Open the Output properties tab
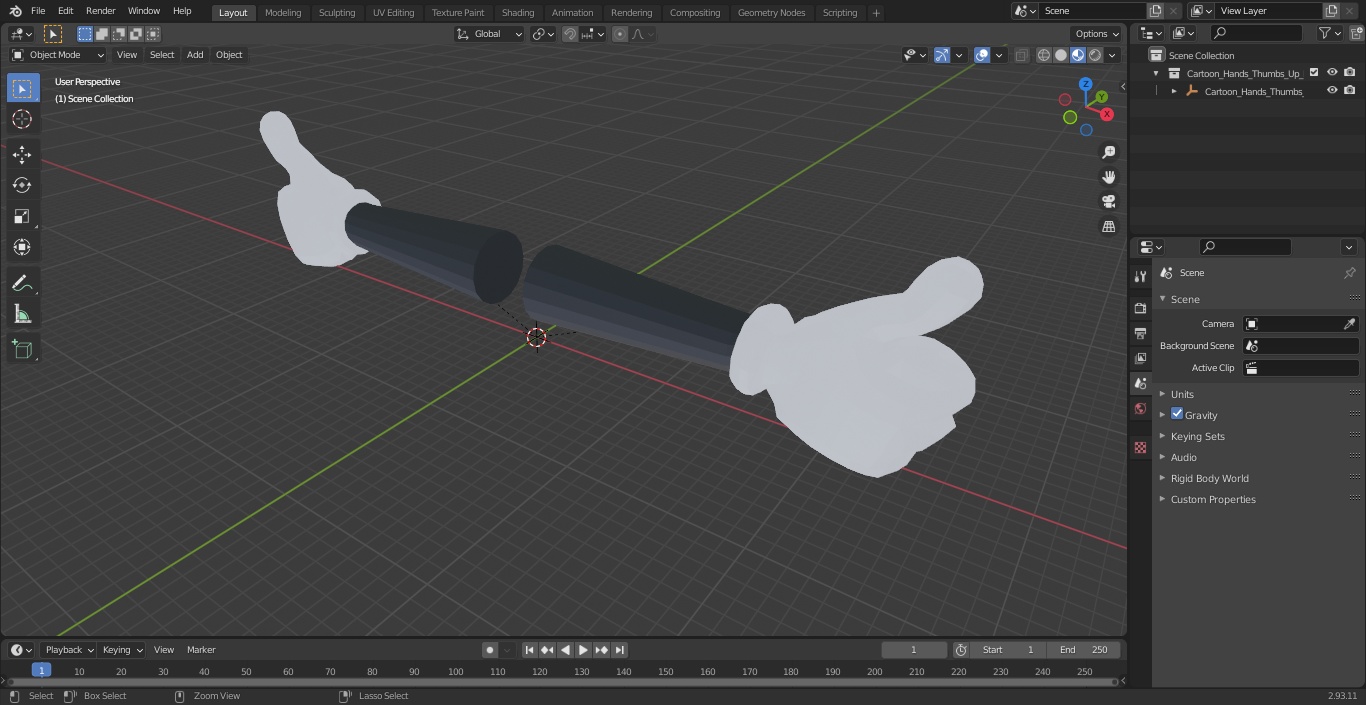The height and width of the screenshot is (705, 1366). pyautogui.click(x=1140, y=333)
